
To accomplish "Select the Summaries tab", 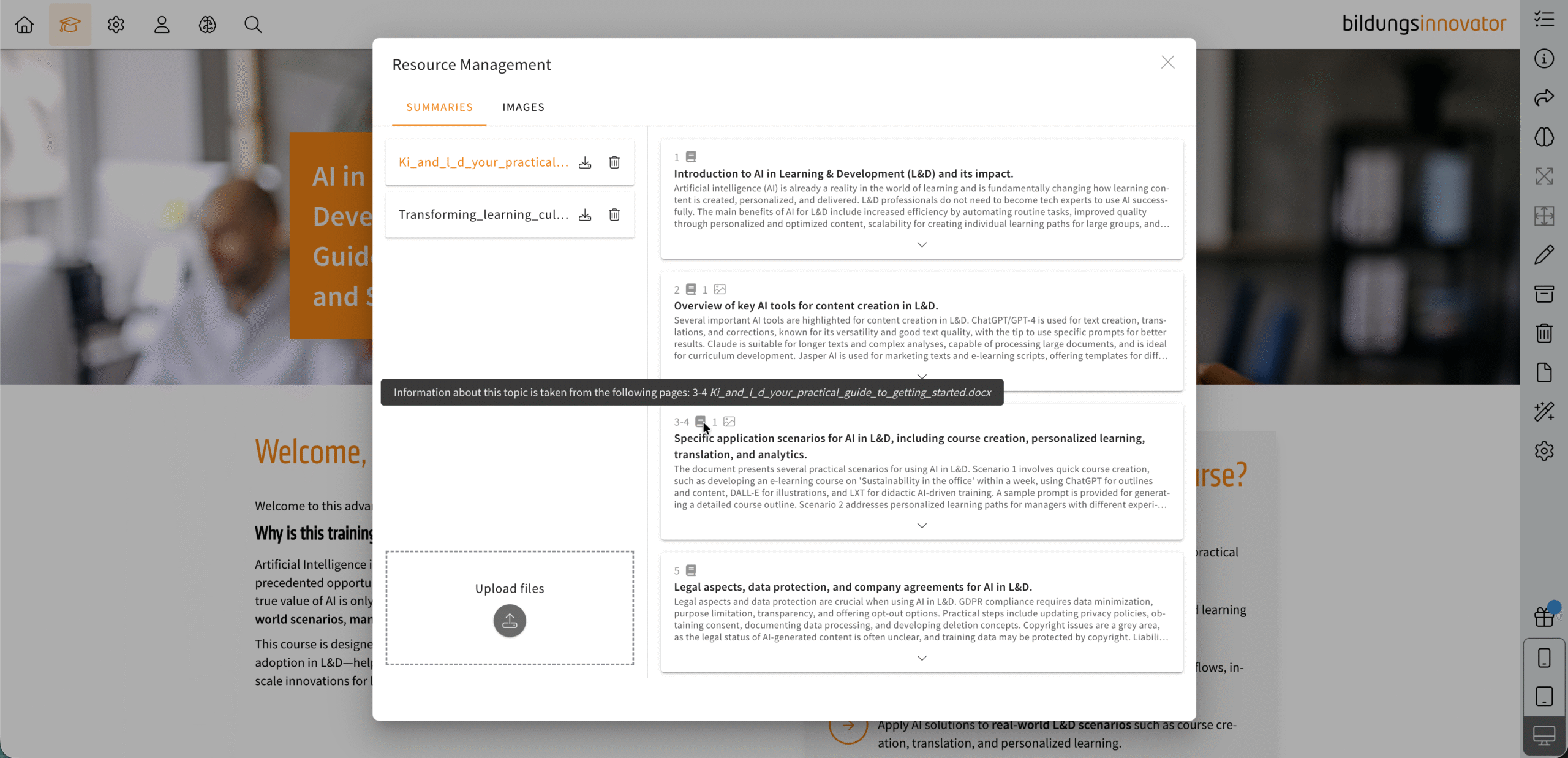I will point(439,107).
